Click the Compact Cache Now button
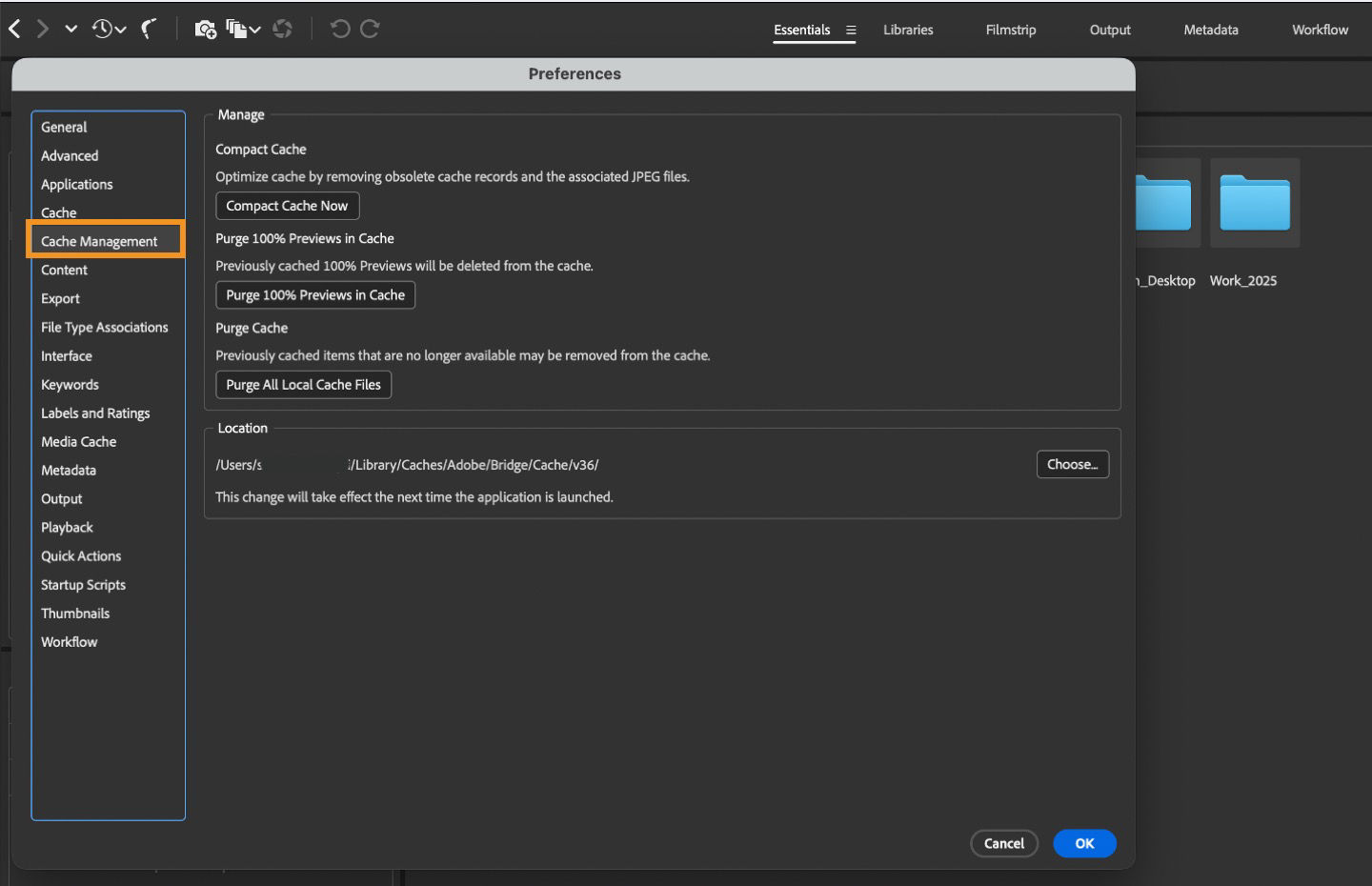The height and width of the screenshot is (886, 1372). (x=287, y=206)
